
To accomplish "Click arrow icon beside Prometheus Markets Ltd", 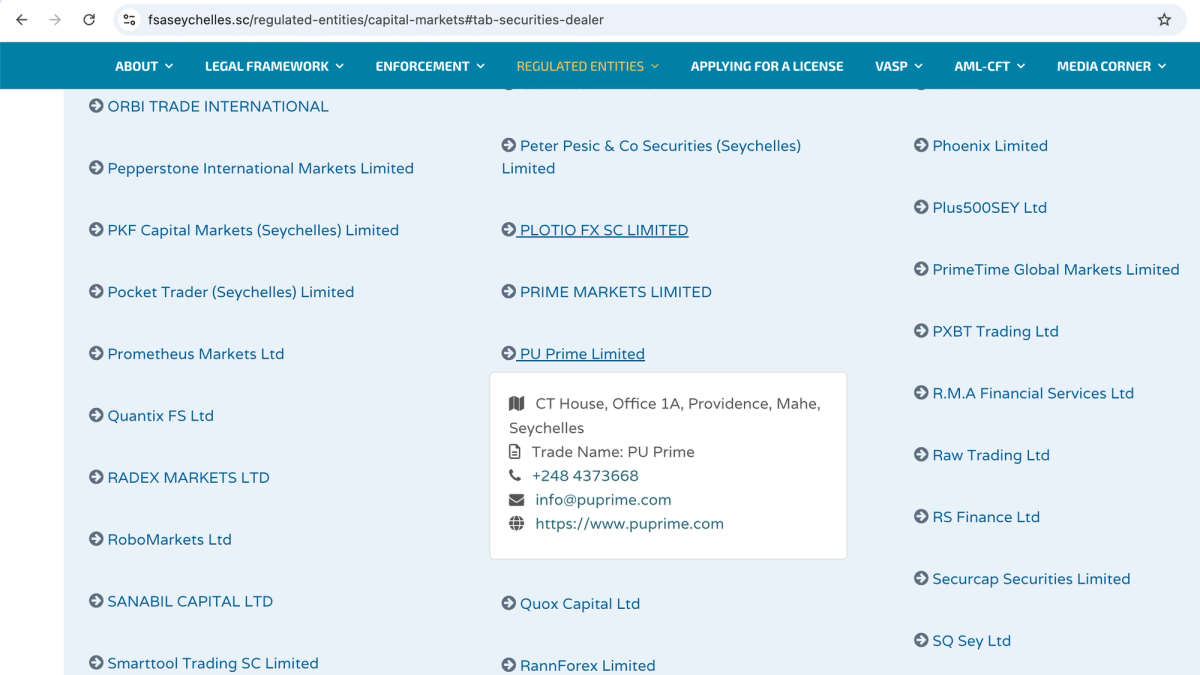I will 96,354.
